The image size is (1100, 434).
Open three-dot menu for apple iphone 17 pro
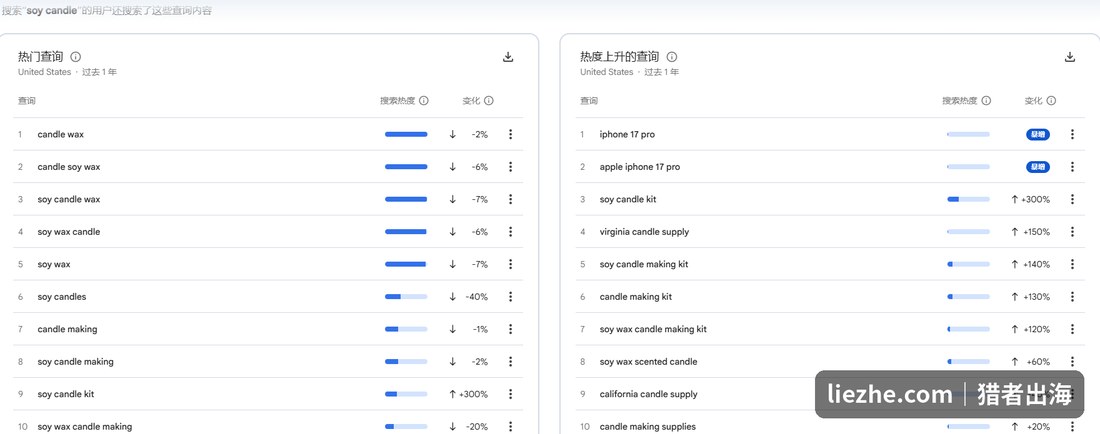[1072, 167]
